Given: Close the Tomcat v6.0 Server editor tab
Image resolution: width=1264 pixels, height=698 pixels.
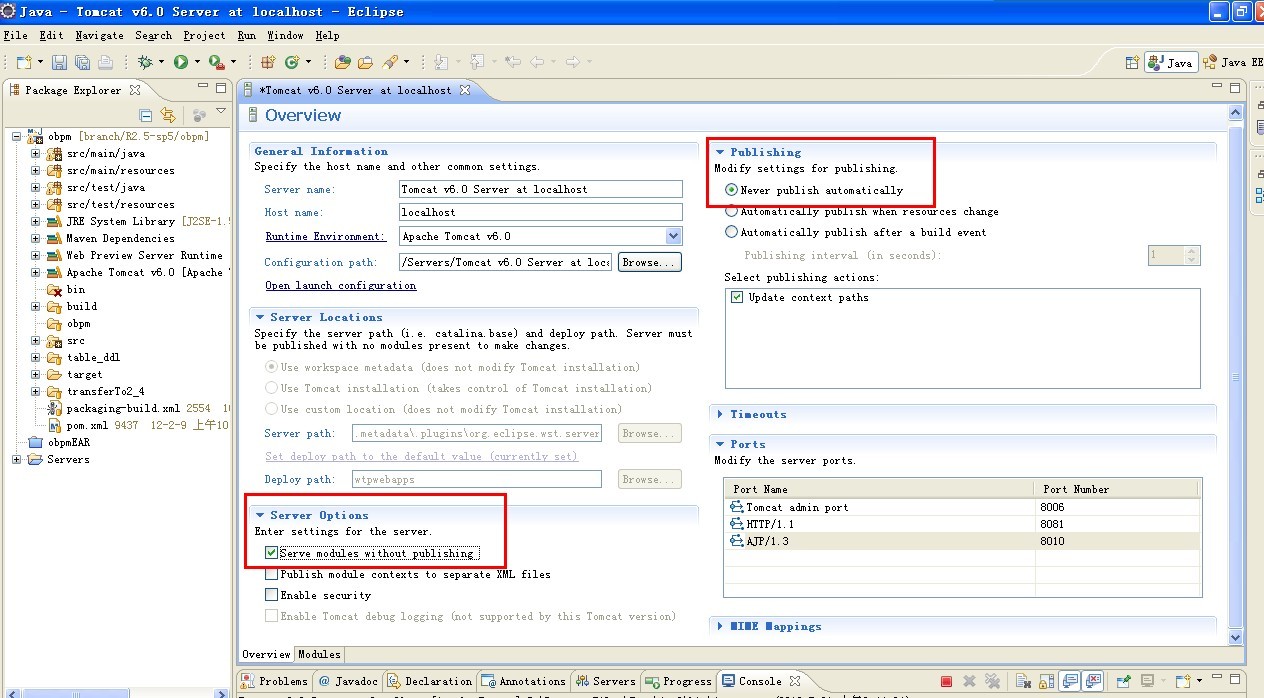Looking at the screenshot, I should (464, 90).
